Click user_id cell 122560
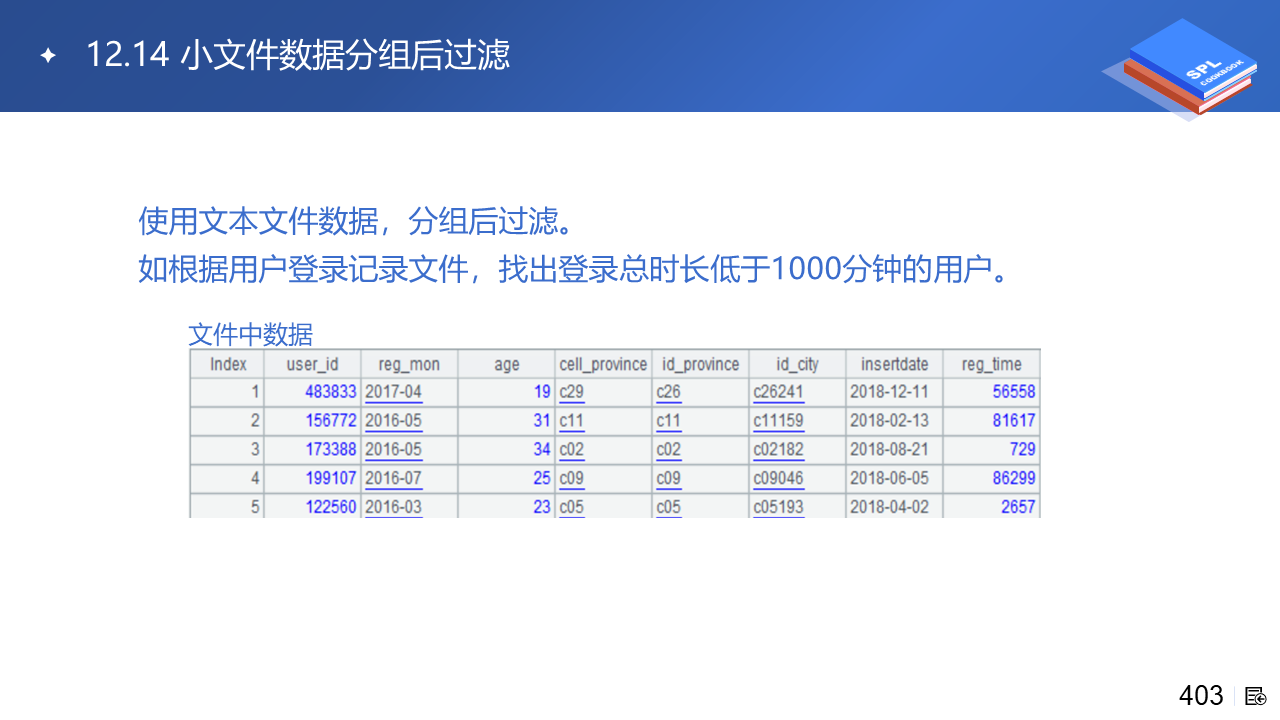The height and width of the screenshot is (720, 1280). click(312, 506)
